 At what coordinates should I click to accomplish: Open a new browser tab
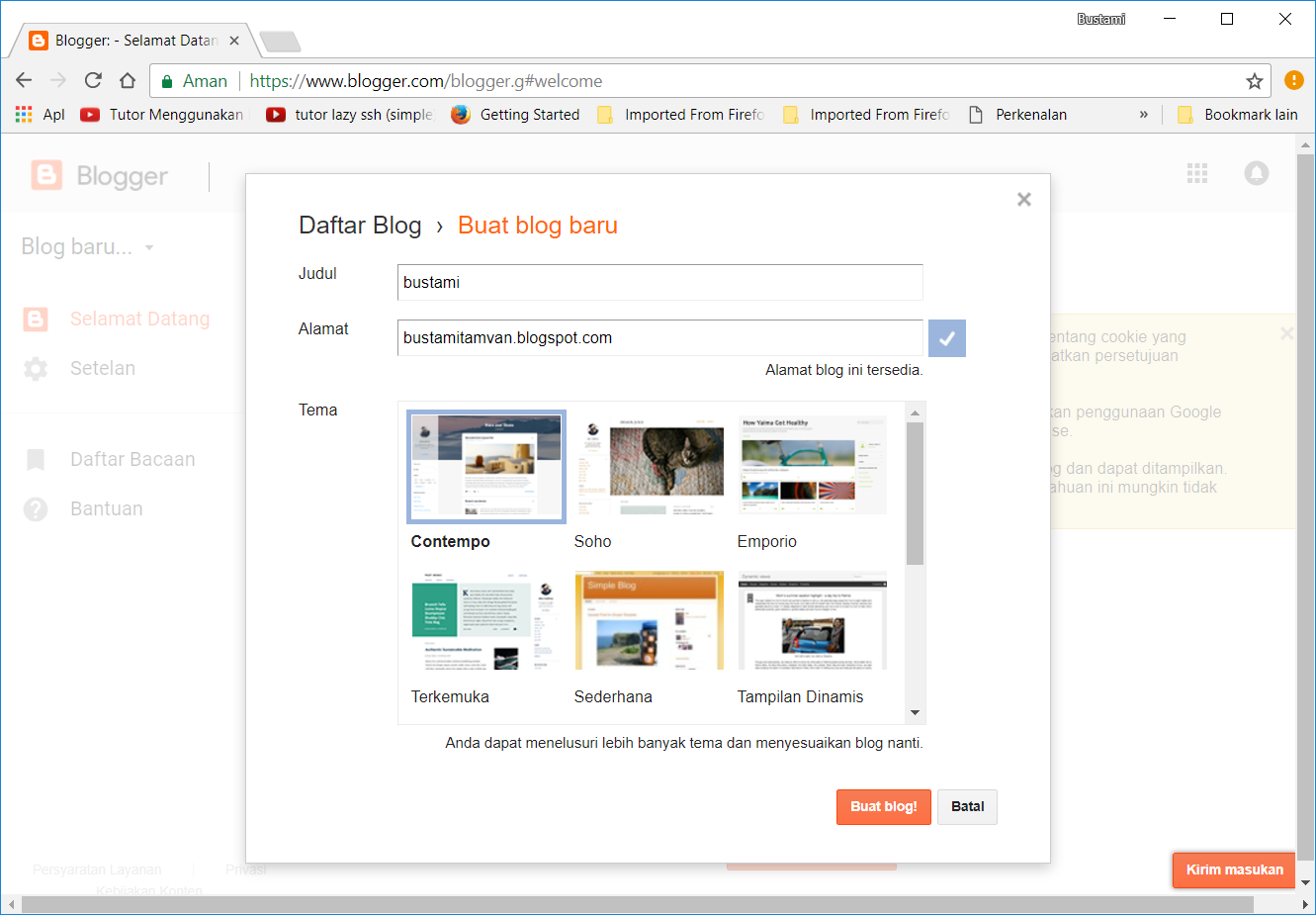(279, 42)
